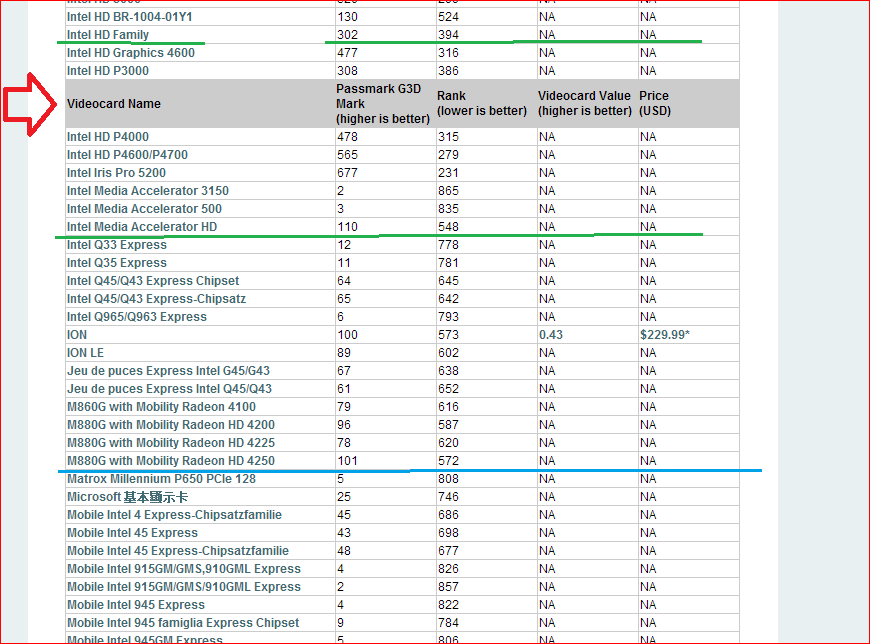This screenshot has height=644, width=870.
Task: Click G3D Mark 89 in ION LE row
Action: [344, 353]
